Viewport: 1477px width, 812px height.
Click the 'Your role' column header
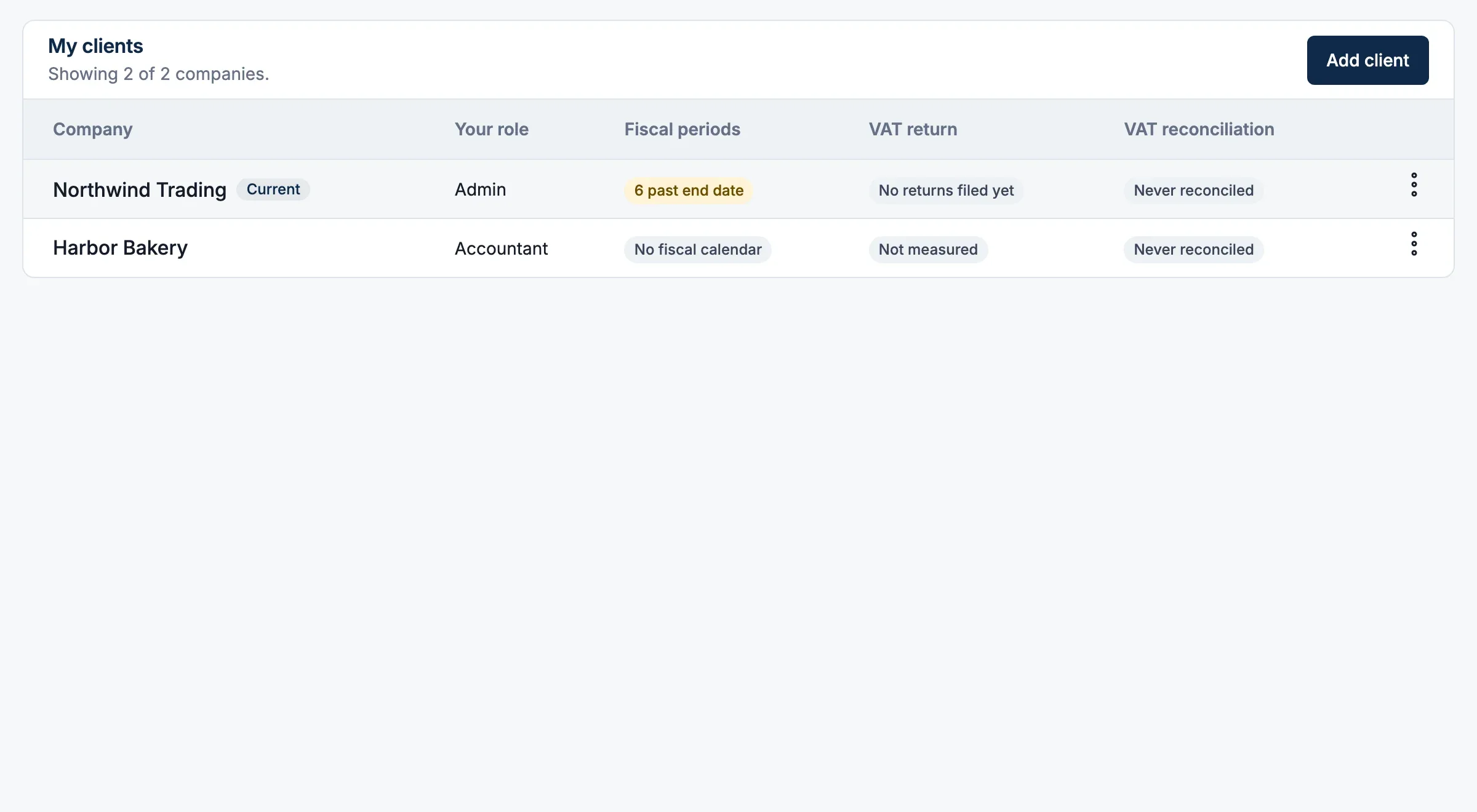[x=492, y=129]
